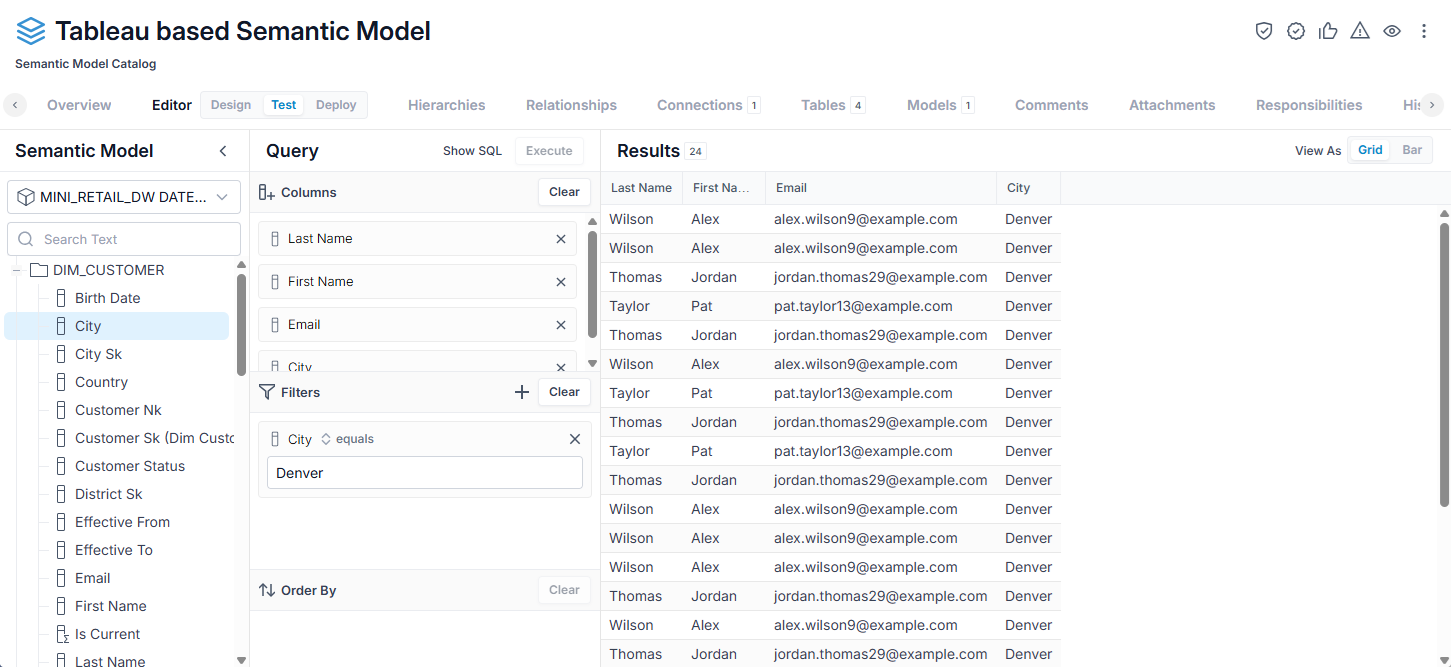The width and height of the screenshot is (1451, 667).
Task: Toggle the eye watch icon
Action: pos(1392,31)
